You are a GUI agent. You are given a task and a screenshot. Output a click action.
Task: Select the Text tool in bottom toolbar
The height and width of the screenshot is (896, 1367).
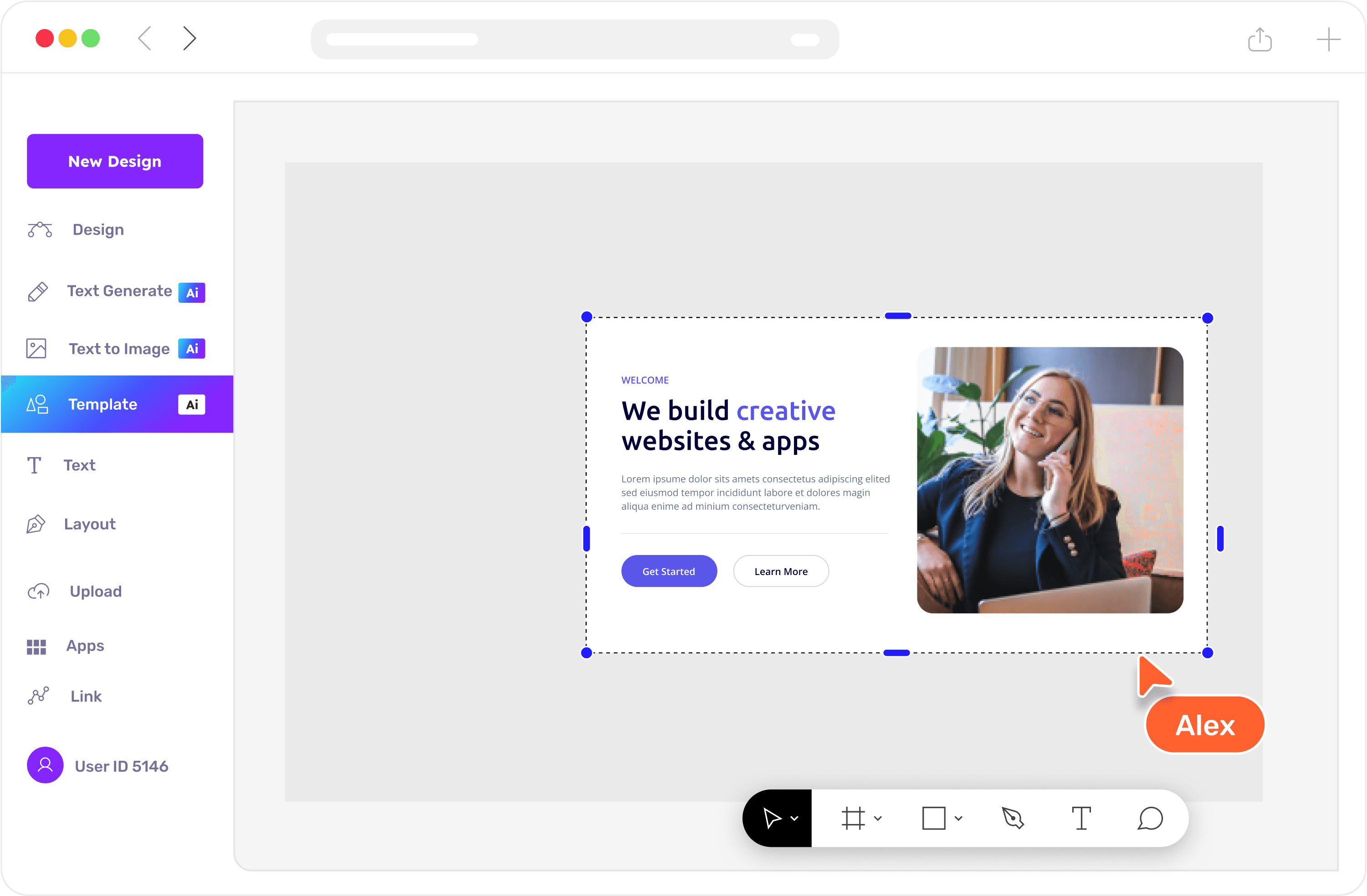point(1081,818)
